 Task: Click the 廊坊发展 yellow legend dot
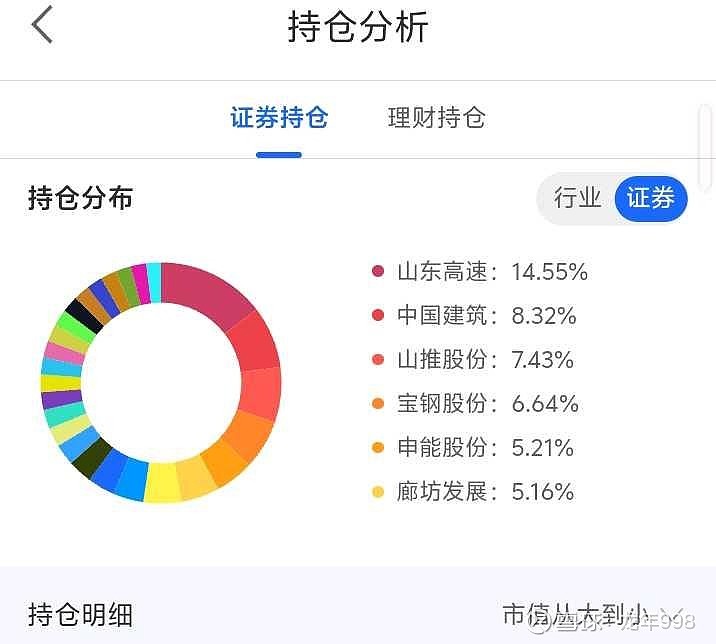pos(378,492)
